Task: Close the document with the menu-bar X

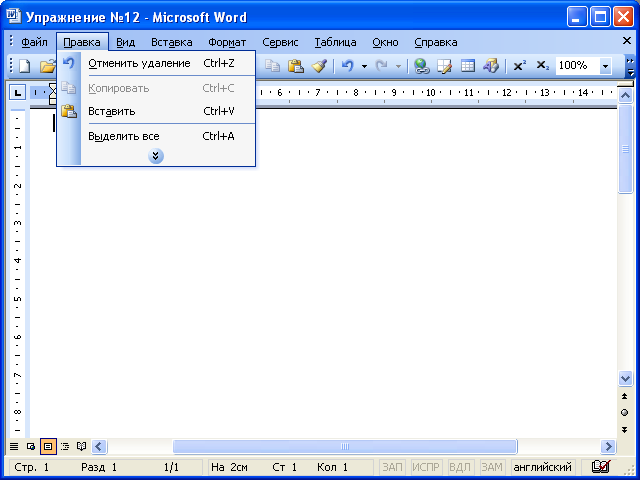Action: tap(627, 41)
